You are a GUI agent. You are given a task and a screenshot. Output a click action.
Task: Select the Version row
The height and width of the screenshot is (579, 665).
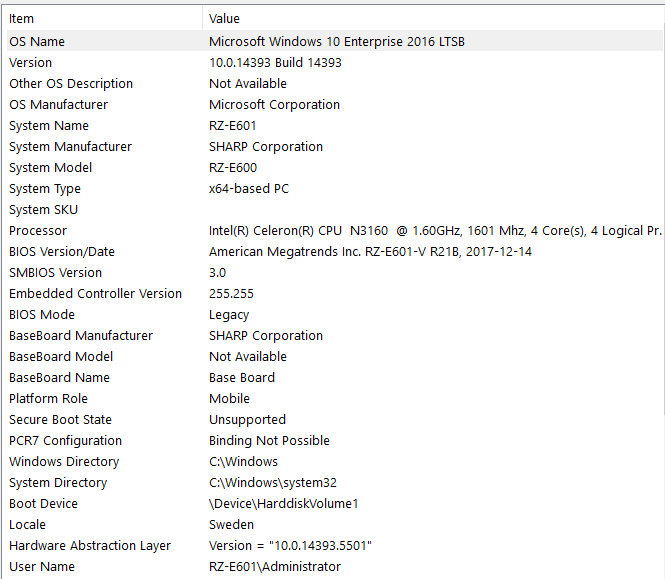click(31, 63)
